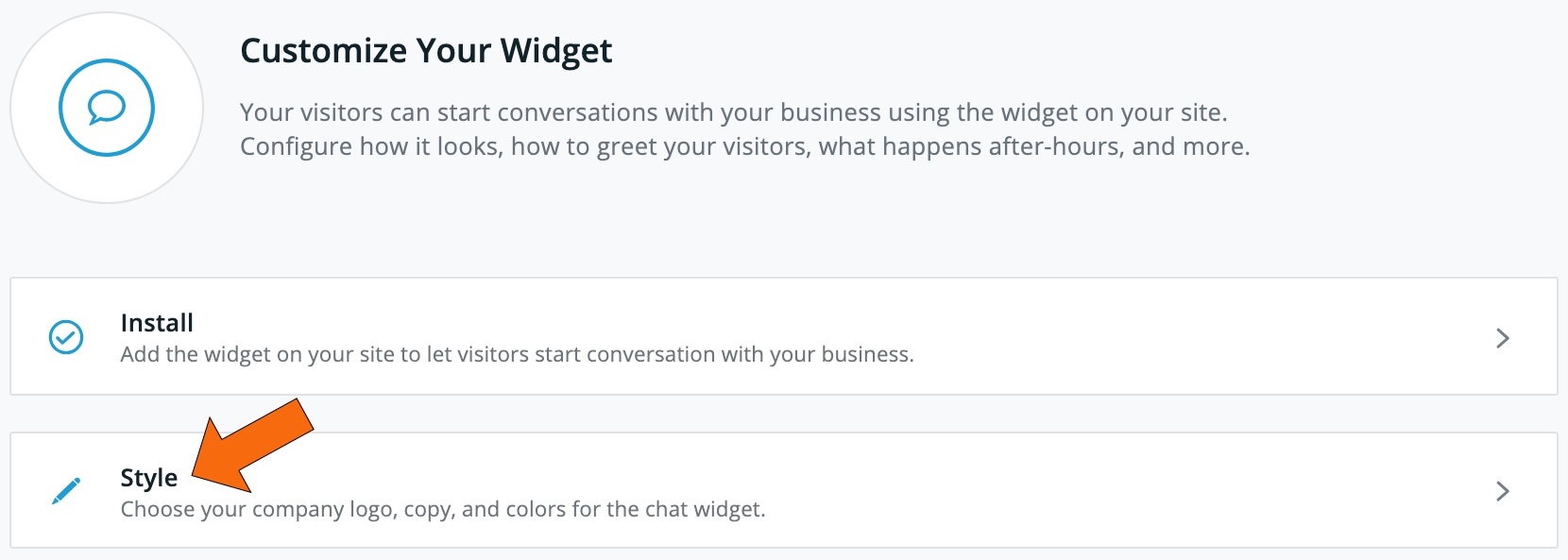Click the chat bubble widget icon

[x=107, y=108]
